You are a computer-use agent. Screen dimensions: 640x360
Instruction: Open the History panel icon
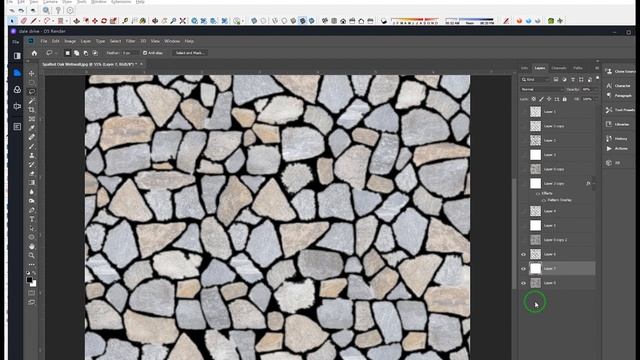coord(609,139)
